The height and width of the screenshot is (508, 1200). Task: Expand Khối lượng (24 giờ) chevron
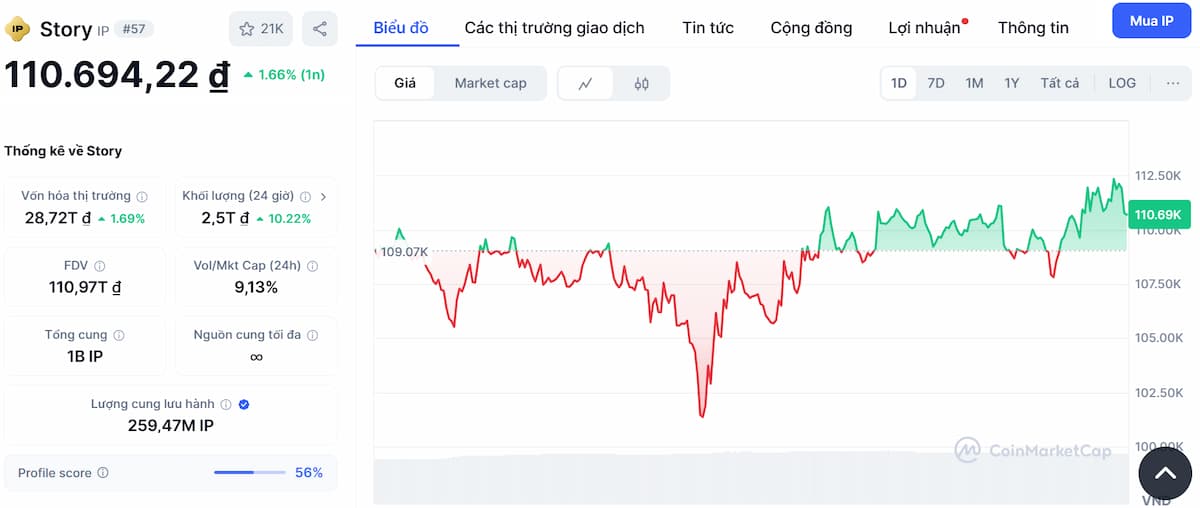(x=323, y=197)
